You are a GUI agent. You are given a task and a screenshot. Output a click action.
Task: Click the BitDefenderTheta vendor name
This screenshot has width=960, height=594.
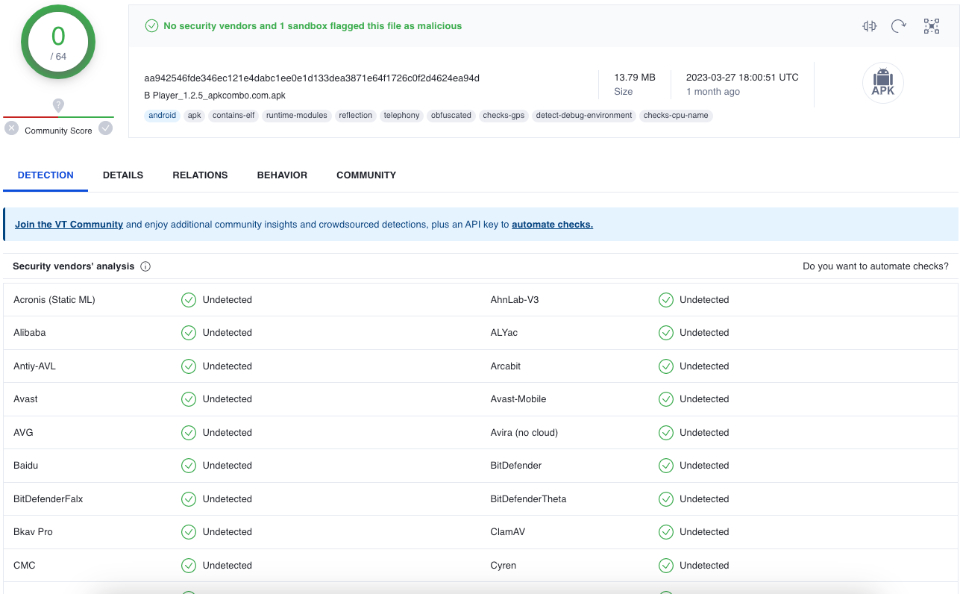click(x=528, y=499)
